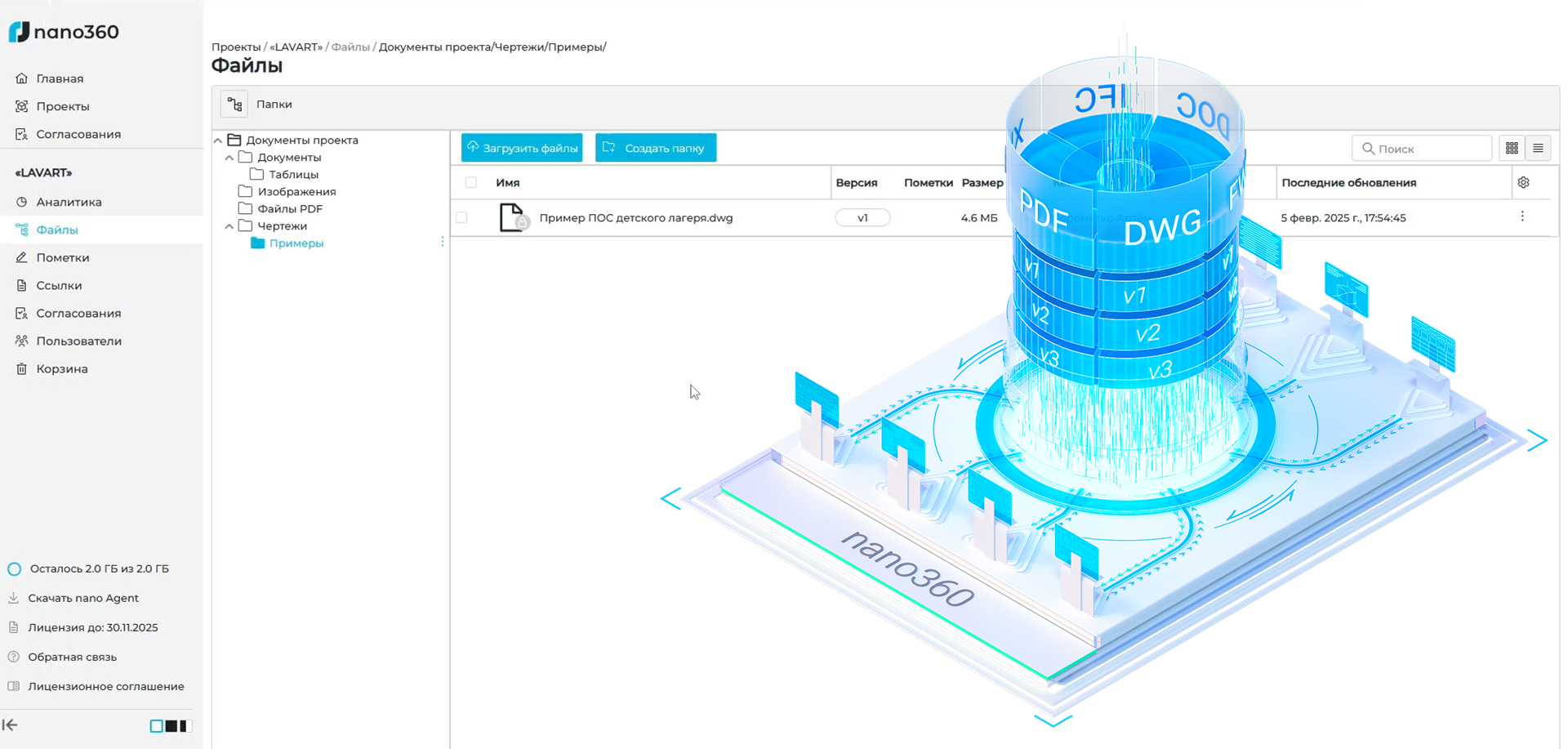
Task: Click «LAVART» breadcrumb link
Action: pyautogui.click(x=296, y=47)
